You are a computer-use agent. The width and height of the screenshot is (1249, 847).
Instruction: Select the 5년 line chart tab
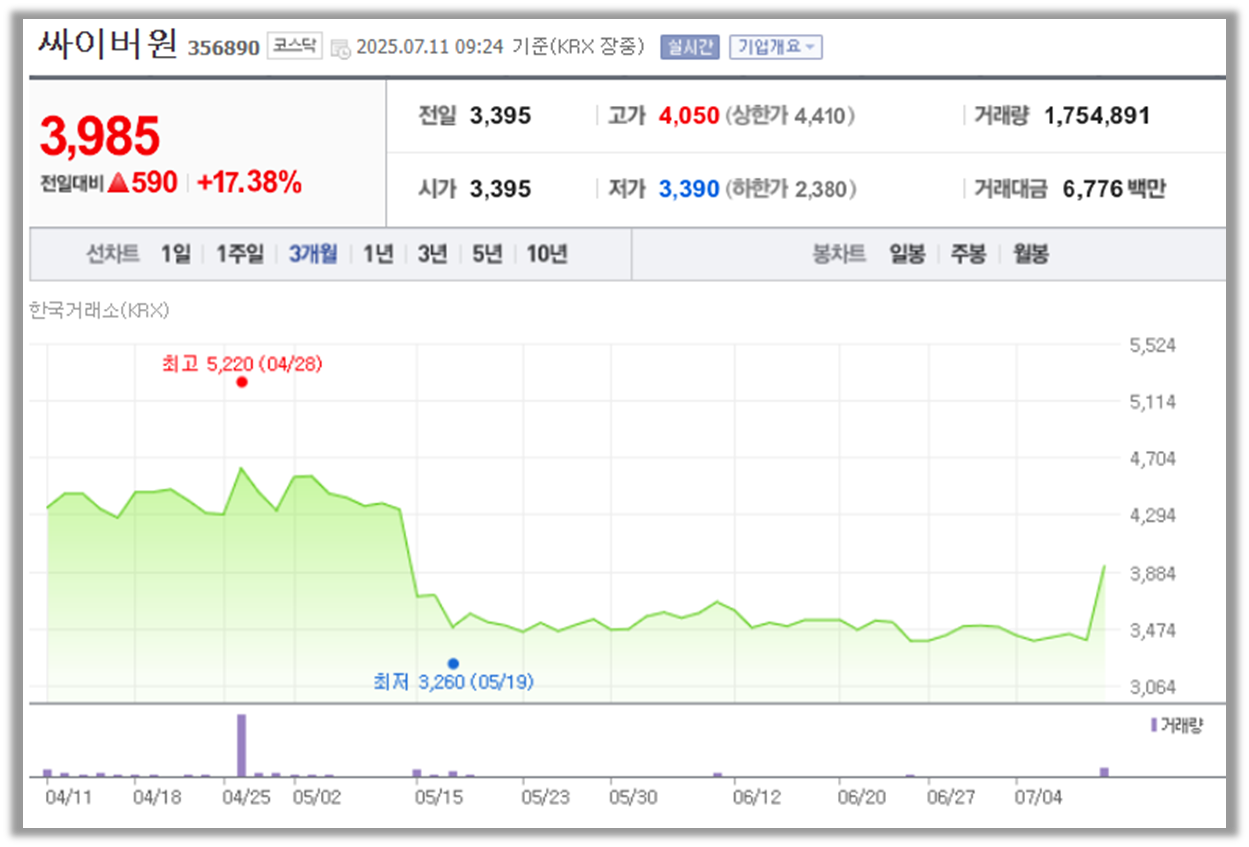pos(487,254)
